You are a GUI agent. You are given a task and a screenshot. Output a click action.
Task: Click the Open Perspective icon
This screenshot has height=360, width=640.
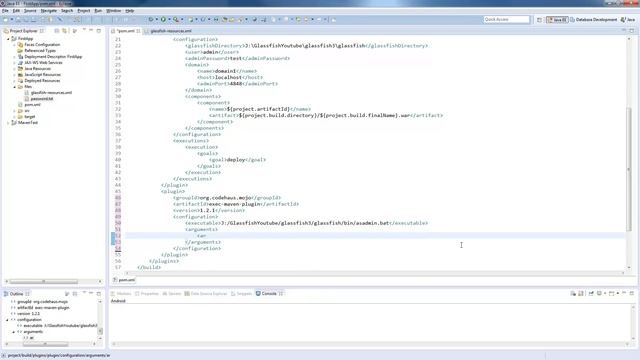(x=539, y=20)
